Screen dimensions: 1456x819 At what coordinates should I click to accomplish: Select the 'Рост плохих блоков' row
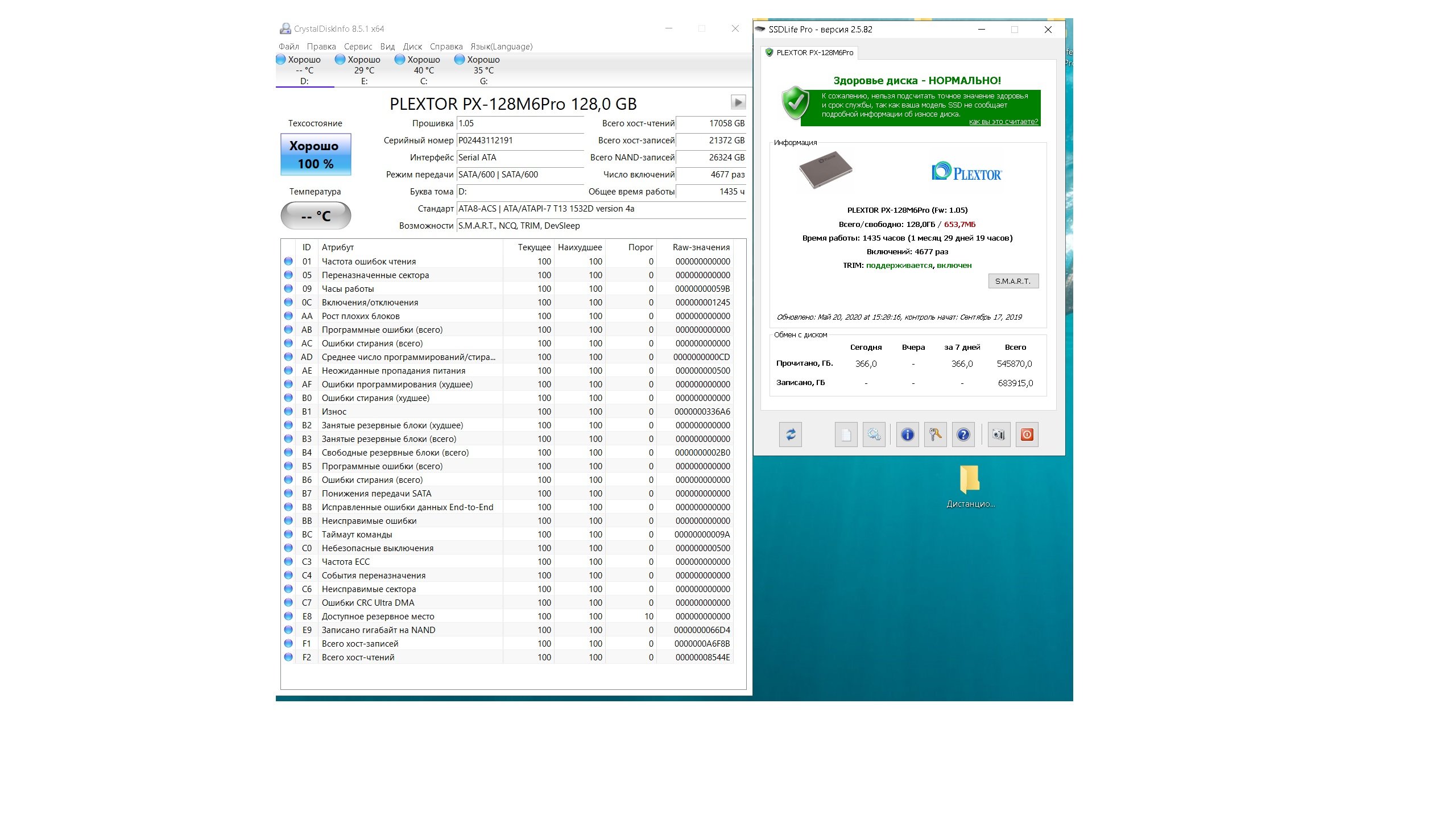508,316
